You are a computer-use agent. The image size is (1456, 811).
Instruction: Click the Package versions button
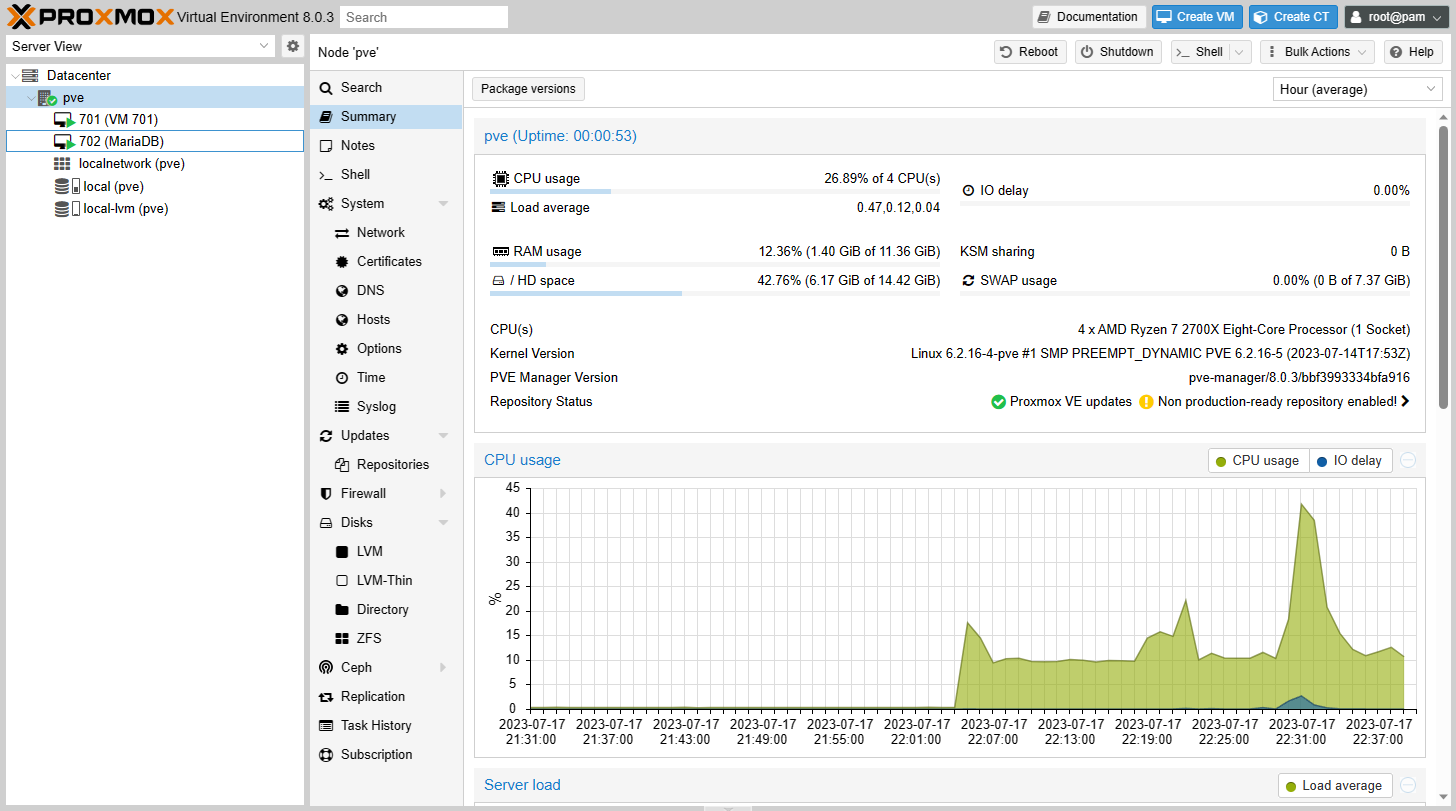[528, 89]
